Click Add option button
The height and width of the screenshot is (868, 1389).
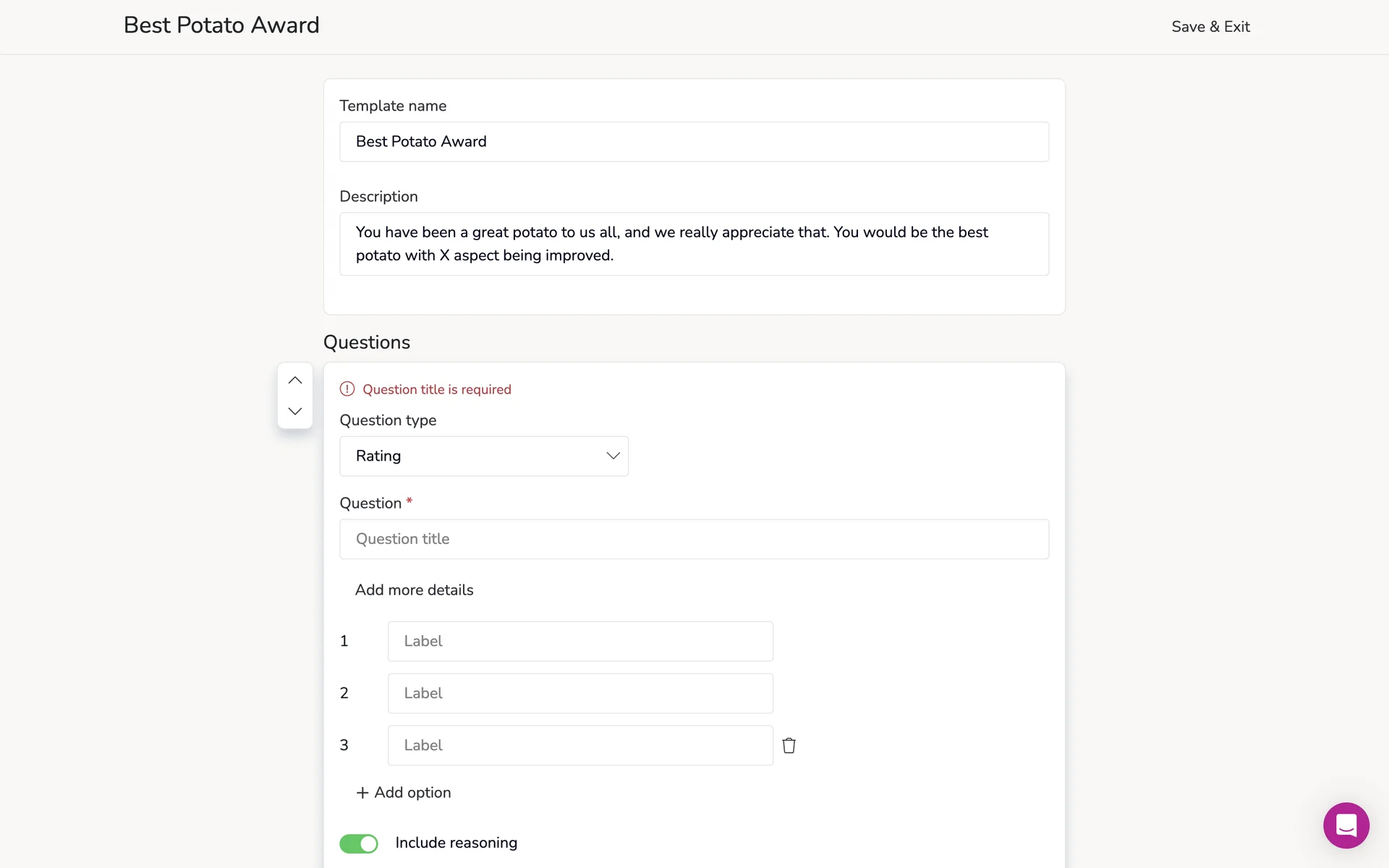pyautogui.click(x=412, y=793)
